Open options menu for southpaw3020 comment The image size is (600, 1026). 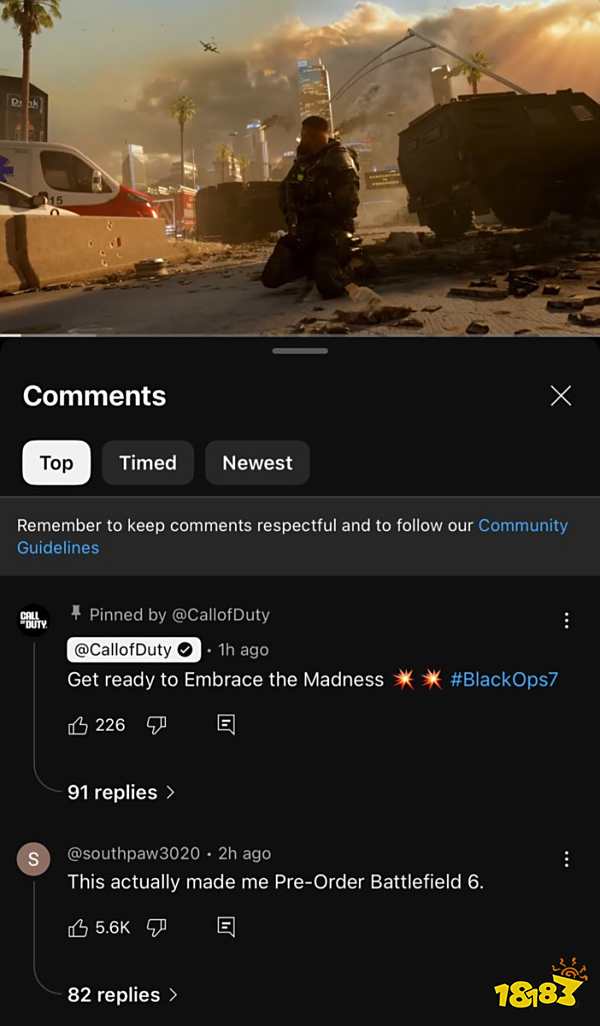coord(567,859)
